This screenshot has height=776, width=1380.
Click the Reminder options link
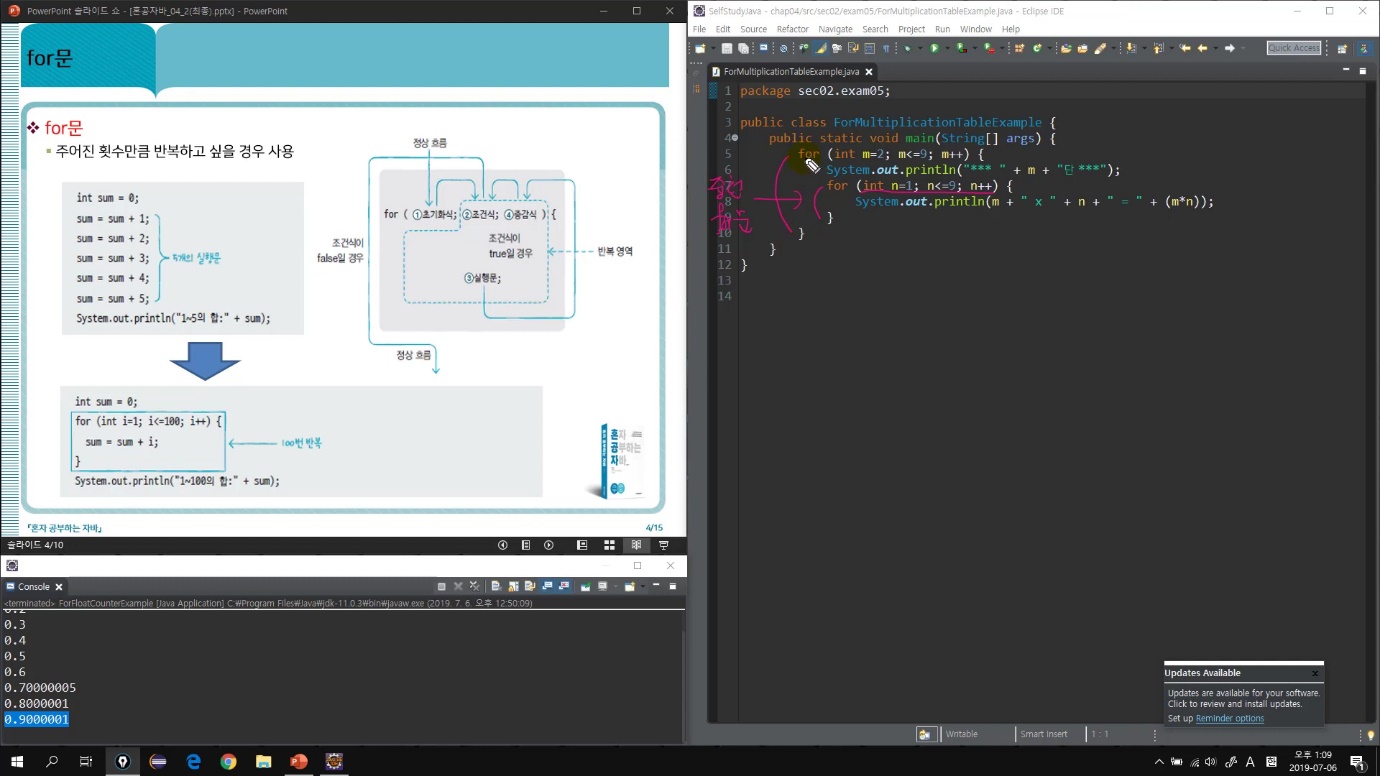[1229, 718]
